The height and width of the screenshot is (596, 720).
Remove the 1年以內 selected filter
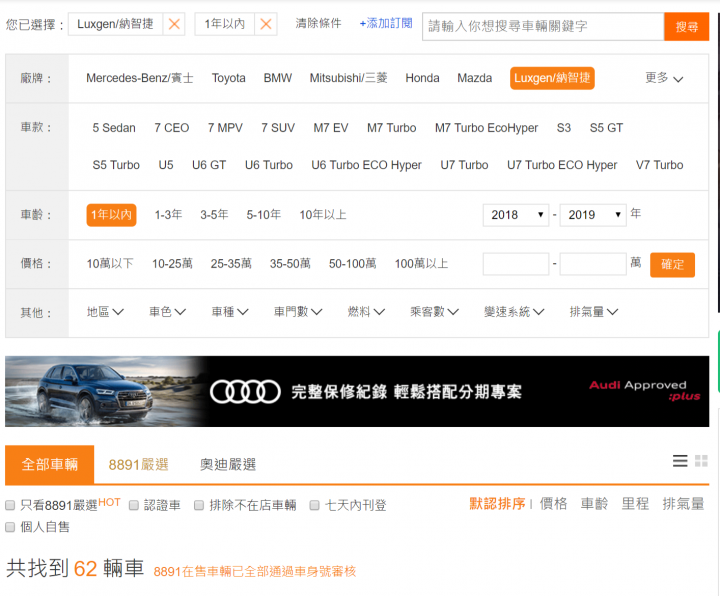[x=266, y=24]
